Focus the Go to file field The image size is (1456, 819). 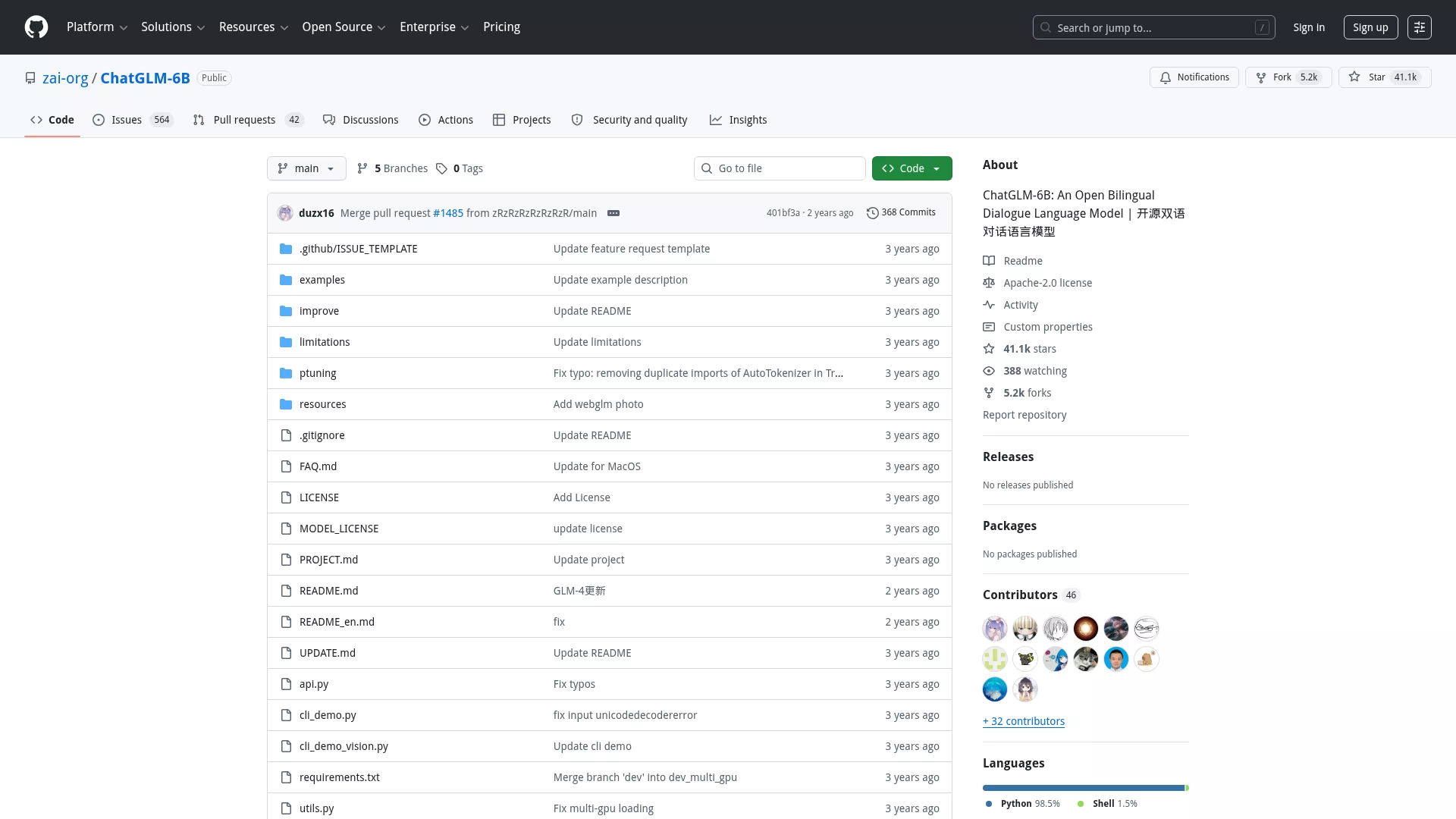tap(780, 168)
